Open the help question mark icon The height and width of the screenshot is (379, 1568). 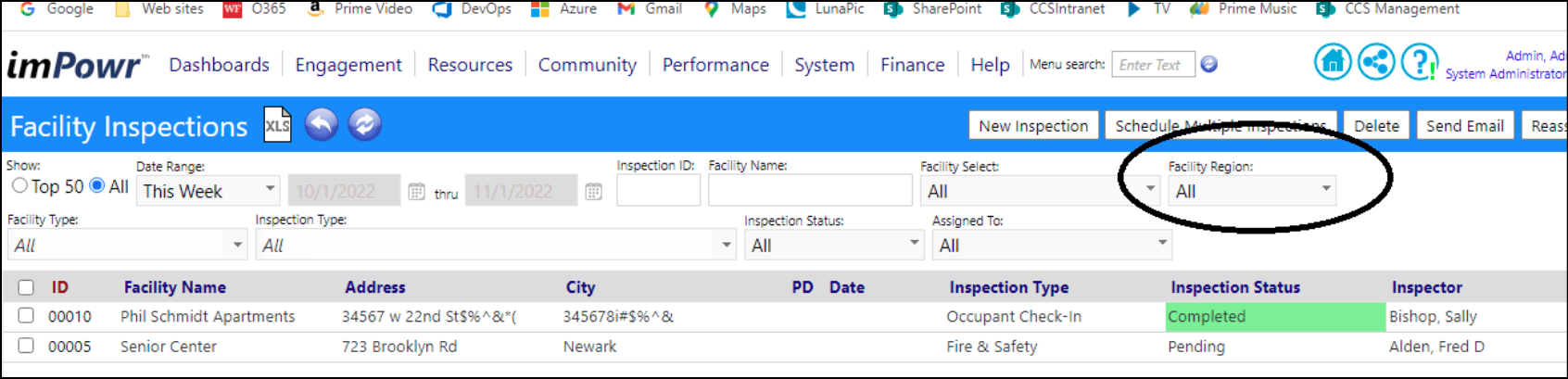pyautogui.click(x=1419, y=62)
